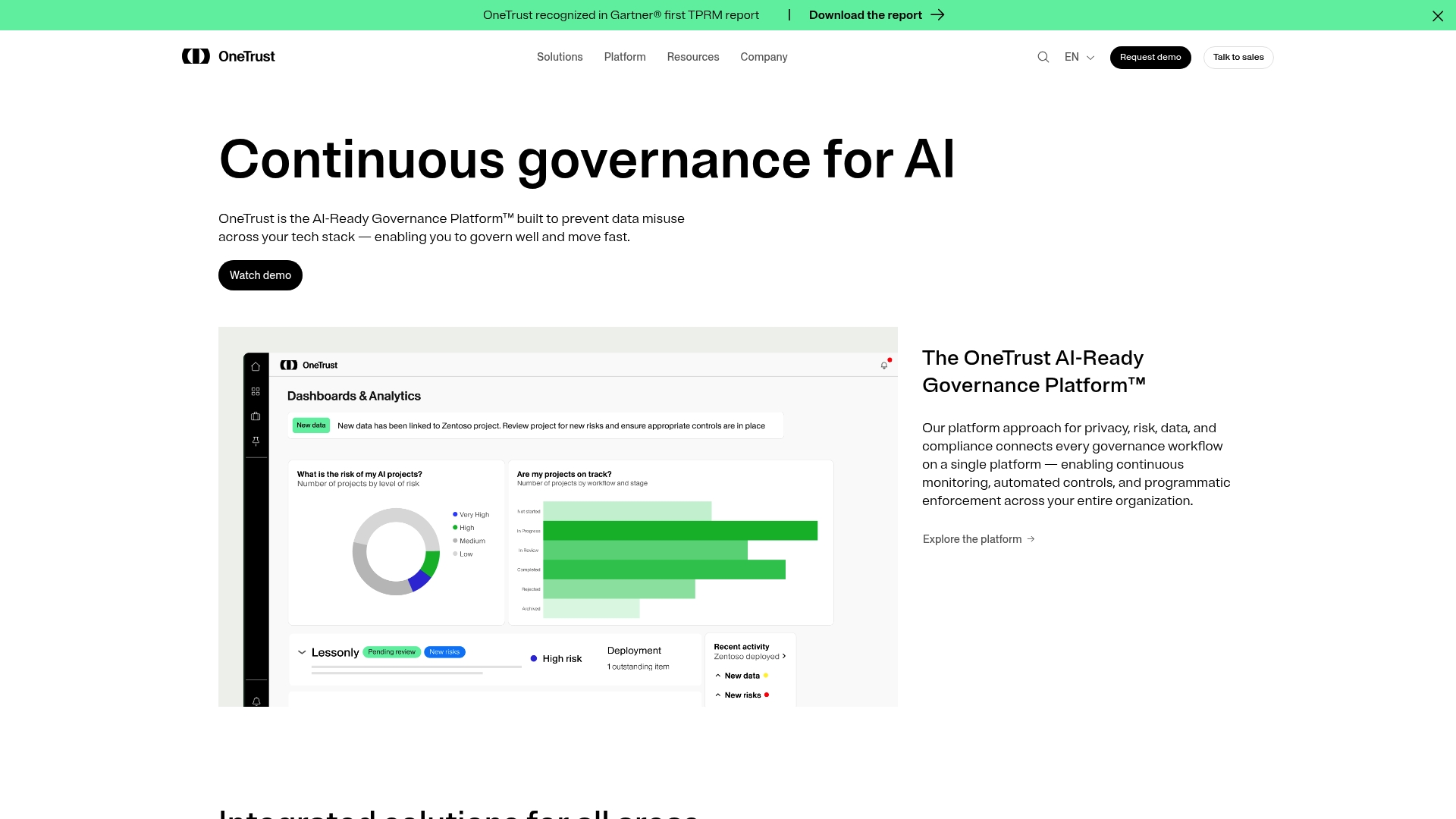This screenshot has height=819, width=1456.
Task: Expand Zentoso deployed under Recent activity
Action: [785, 656]
